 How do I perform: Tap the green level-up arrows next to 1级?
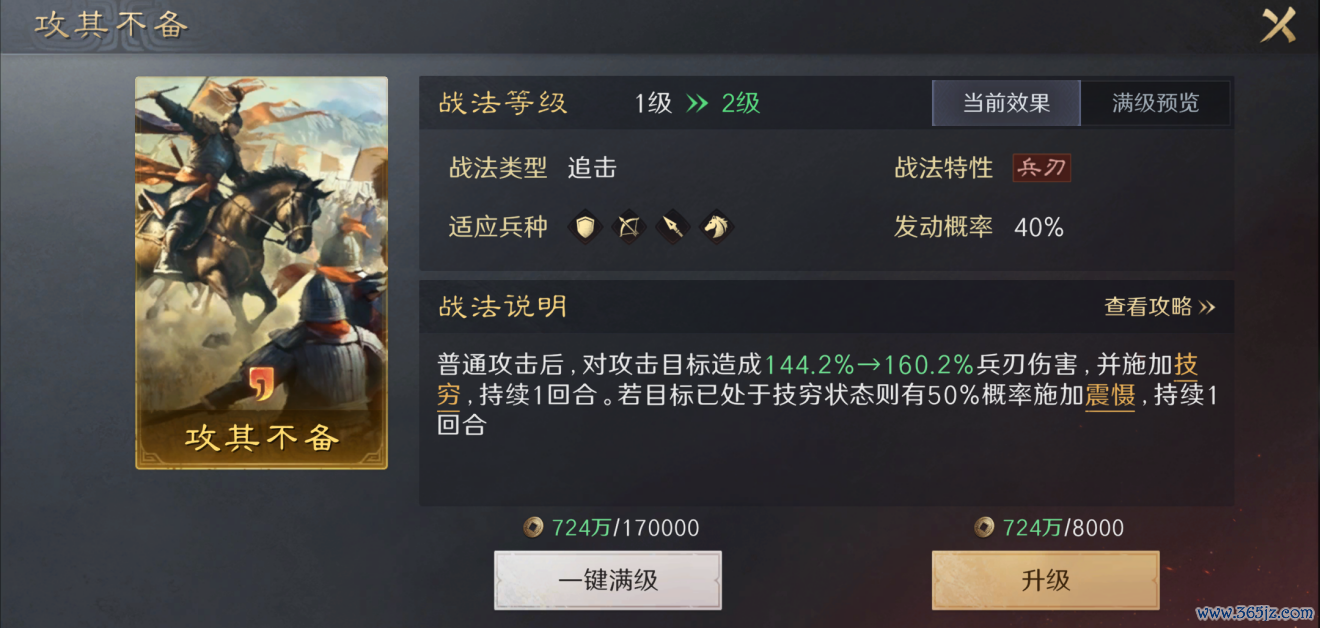tap(697, 103)
